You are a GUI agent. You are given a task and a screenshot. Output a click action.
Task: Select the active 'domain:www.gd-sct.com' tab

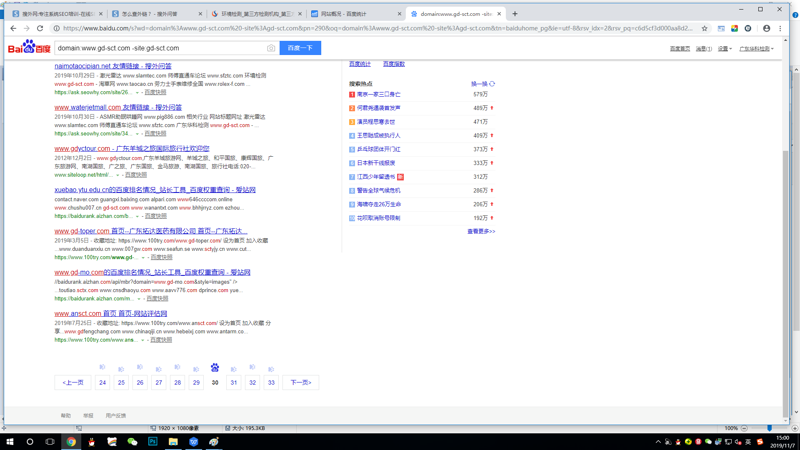pyautogui.click(x=456, y=14)
